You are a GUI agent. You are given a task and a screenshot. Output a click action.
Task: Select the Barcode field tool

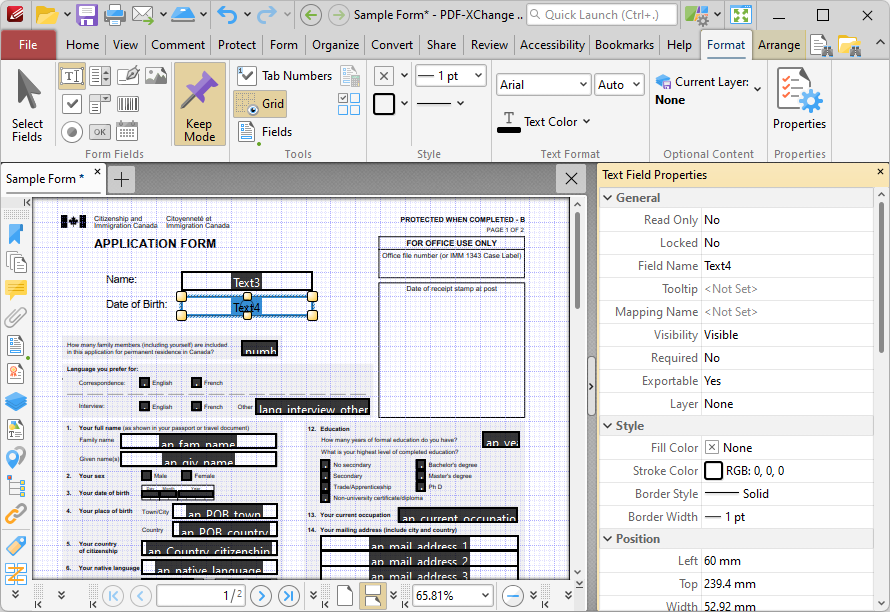click(x=128, y=104)
